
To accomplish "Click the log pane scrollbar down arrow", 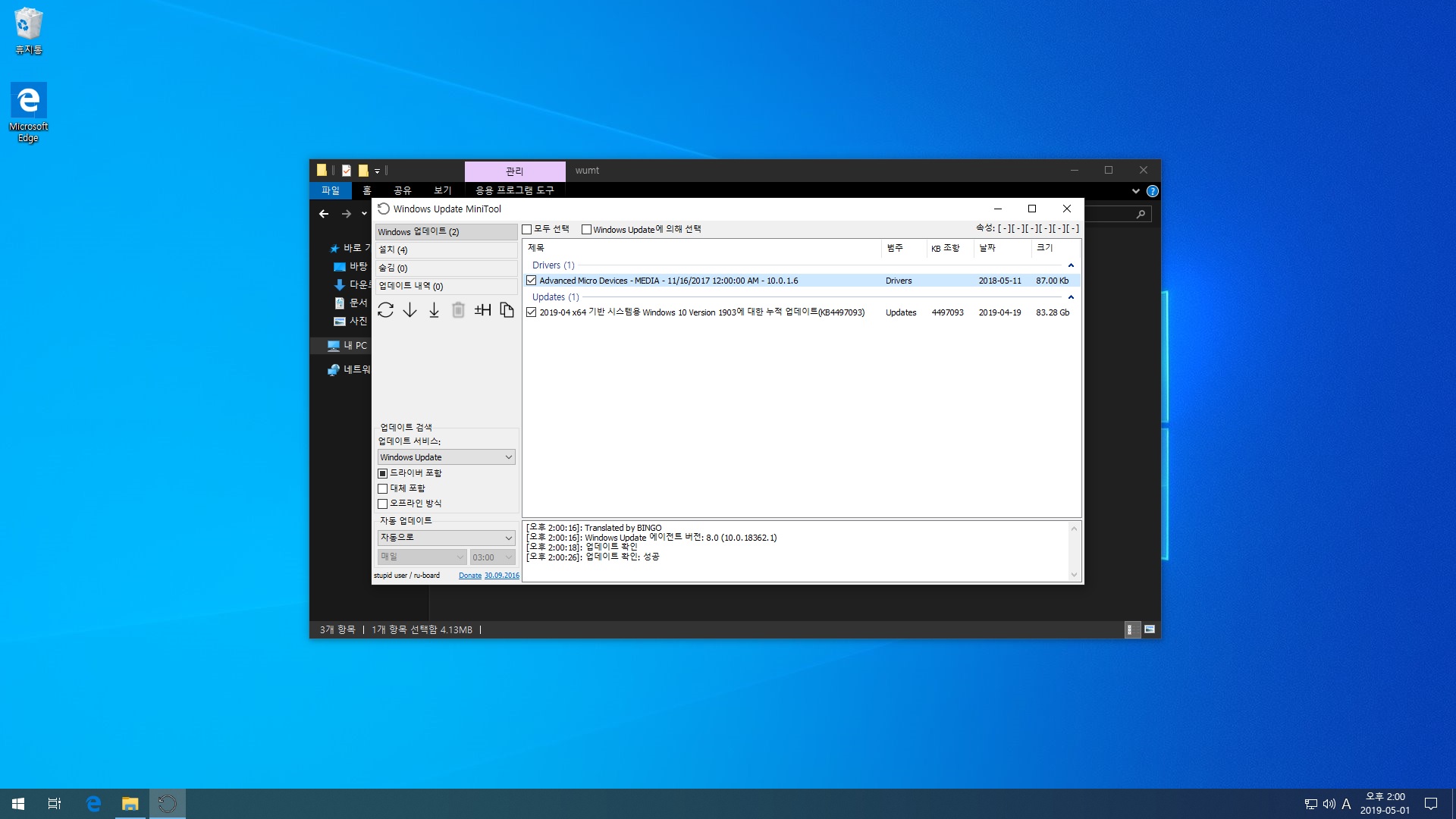I will (x=1074, y=575).
